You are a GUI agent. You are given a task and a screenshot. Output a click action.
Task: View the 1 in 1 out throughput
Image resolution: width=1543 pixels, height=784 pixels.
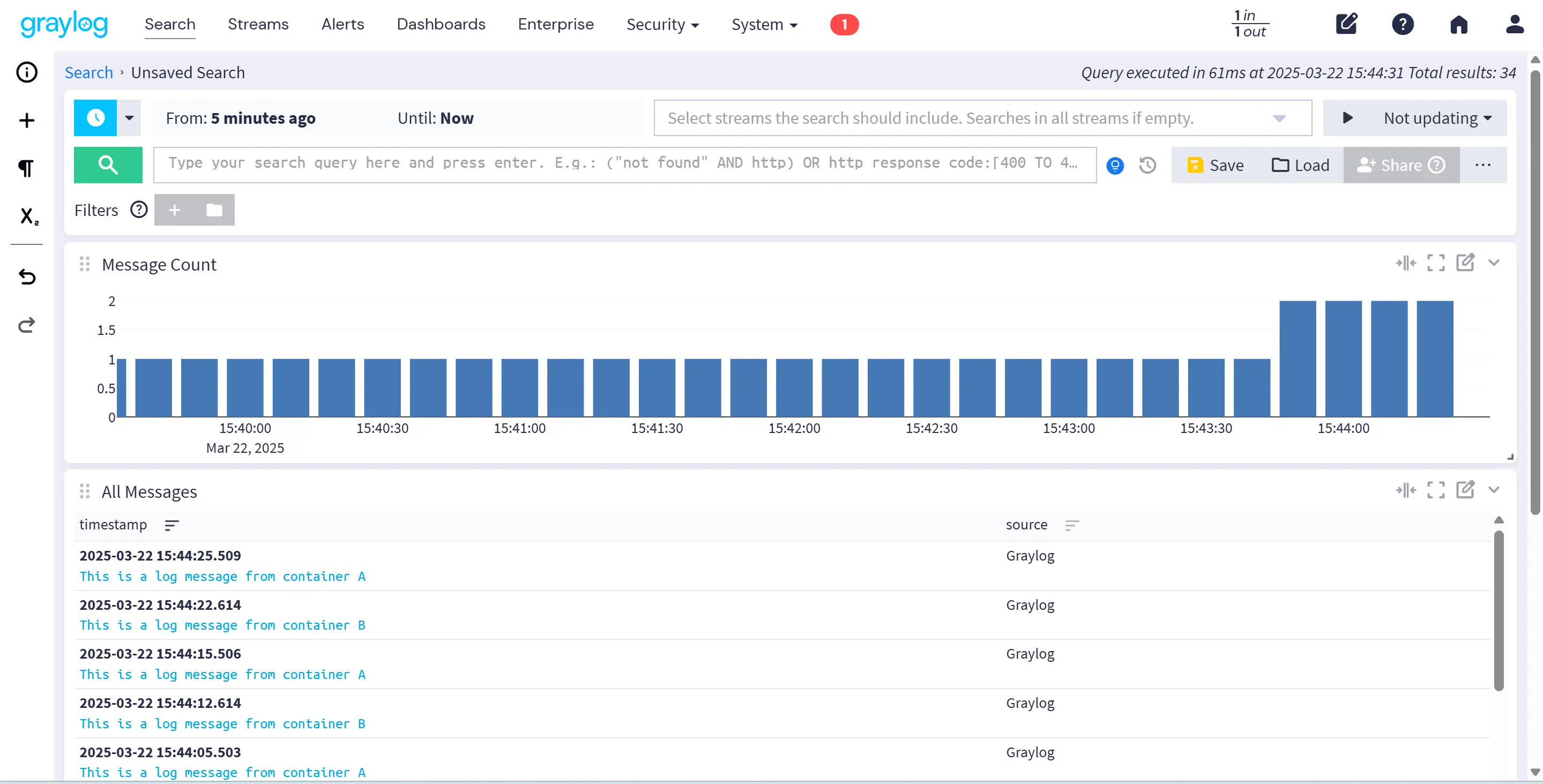click(x=1249, y=24)
